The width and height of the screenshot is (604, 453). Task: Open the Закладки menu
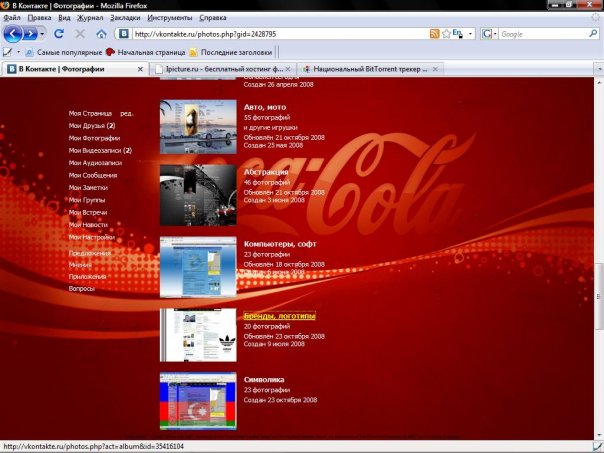(x=125, y=18)
